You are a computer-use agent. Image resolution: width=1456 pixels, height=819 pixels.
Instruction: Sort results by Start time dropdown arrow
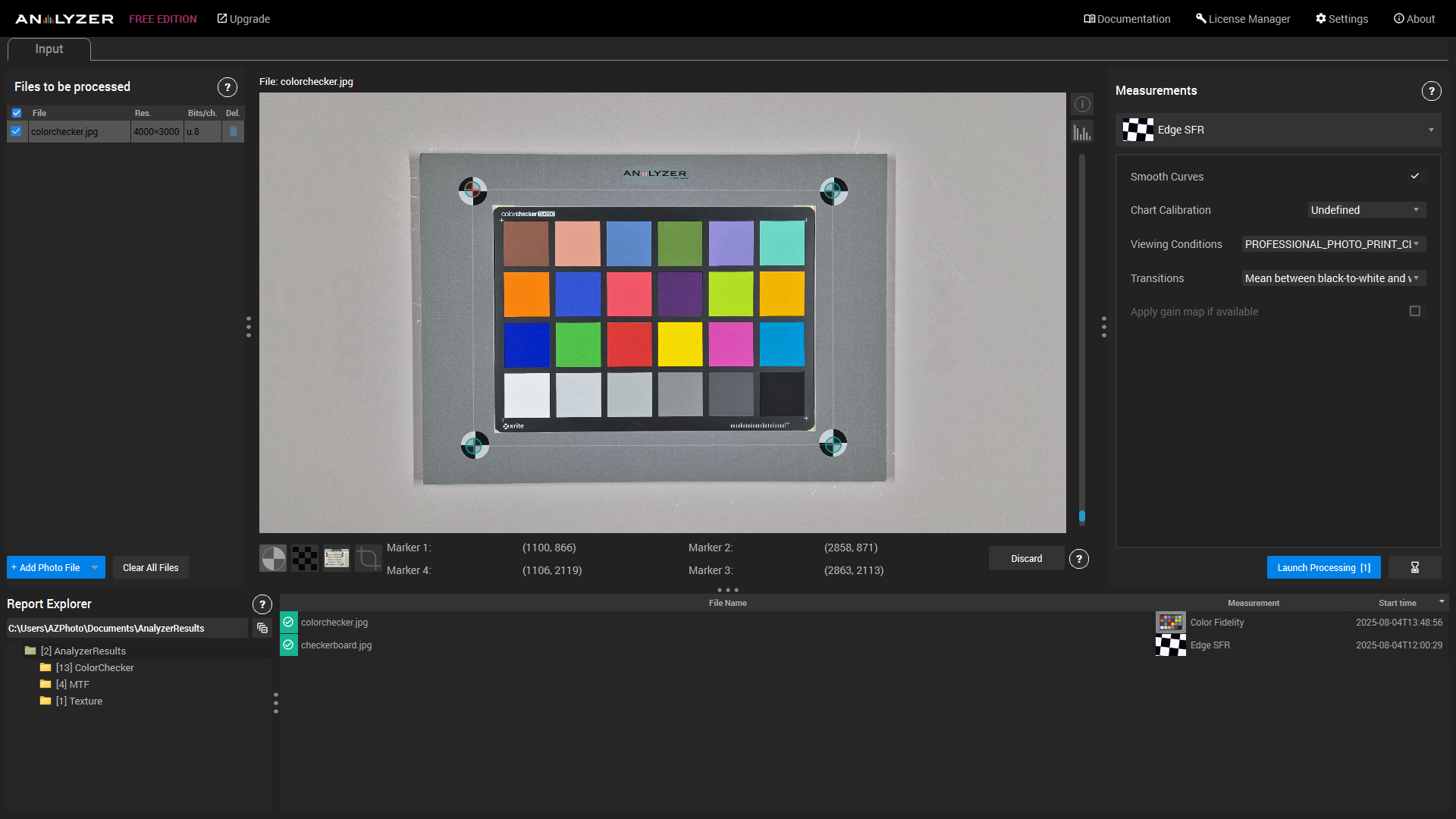coord(1442,601)
